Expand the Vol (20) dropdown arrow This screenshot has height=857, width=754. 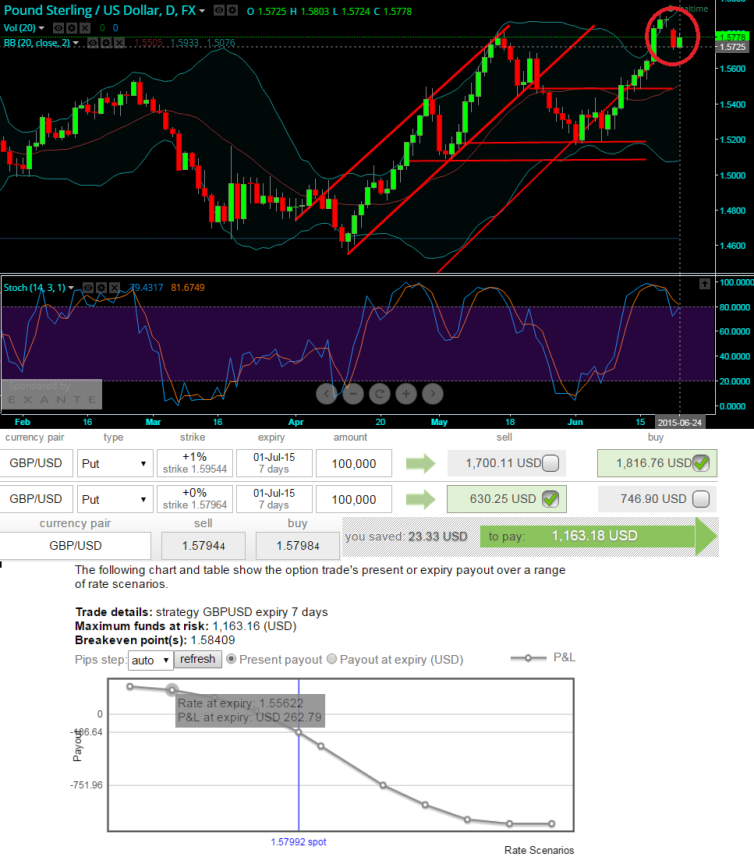point(41,28)
